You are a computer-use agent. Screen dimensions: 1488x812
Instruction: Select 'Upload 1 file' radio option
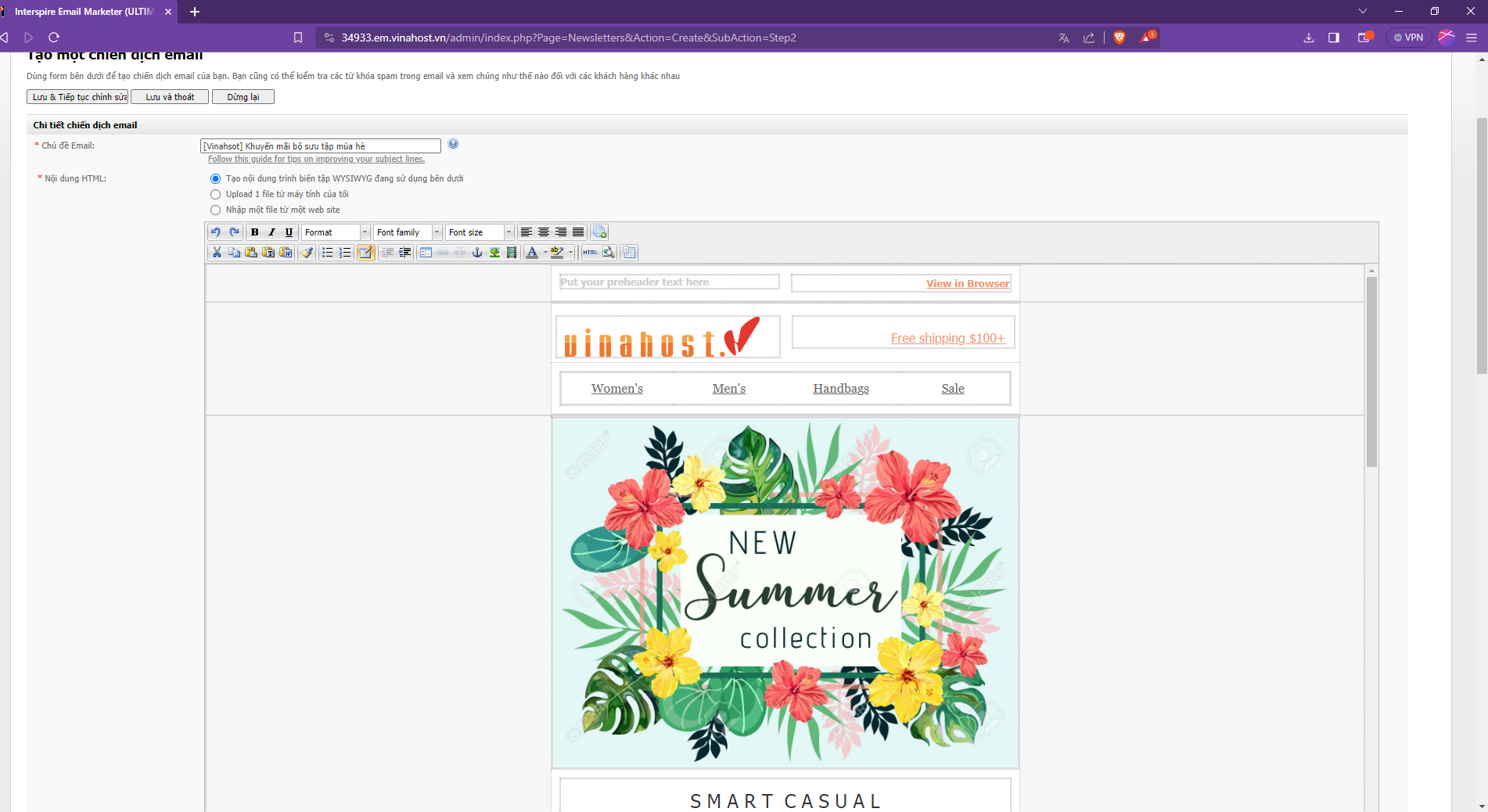216,195
